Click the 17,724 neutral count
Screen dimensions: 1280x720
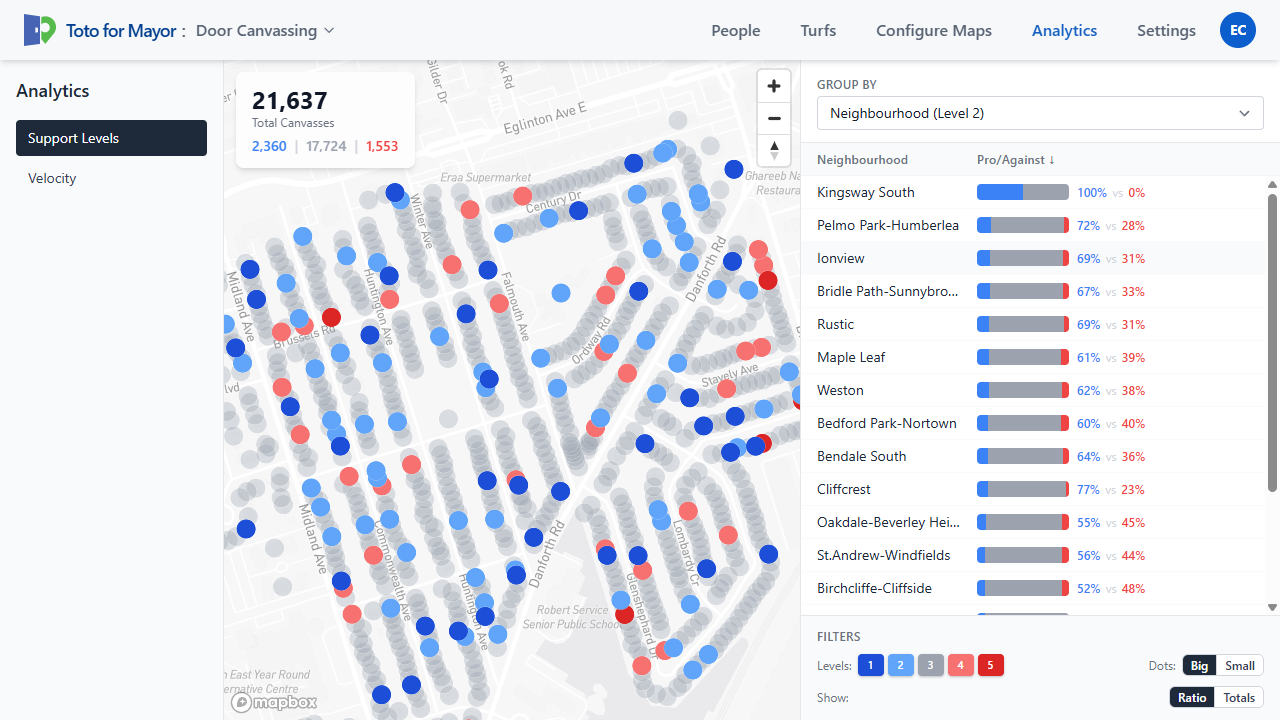click(326, 146)
